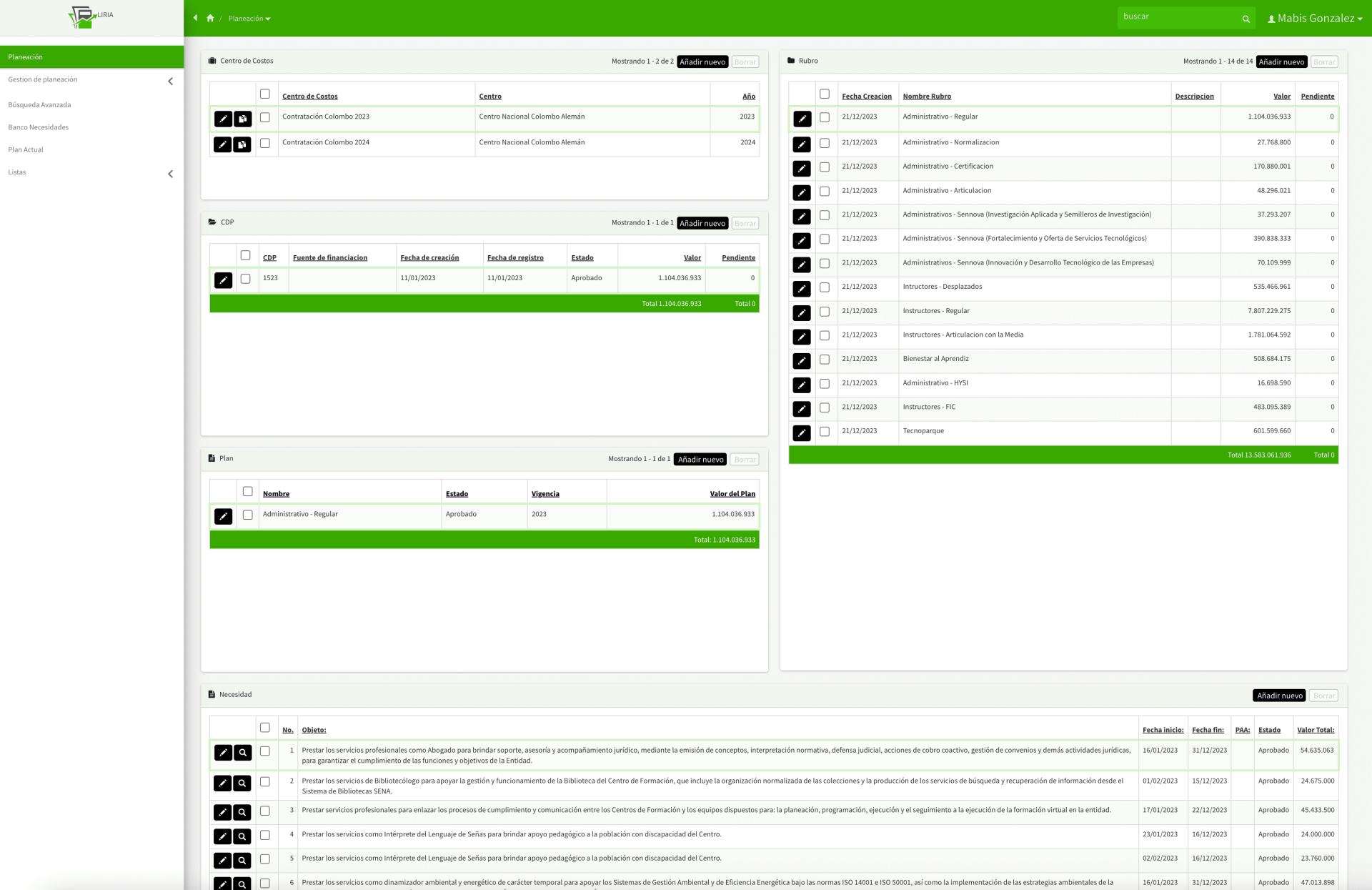Edit the Tecnoparque rubro row
Viewport: 1372px width, 890px height.
802,432
